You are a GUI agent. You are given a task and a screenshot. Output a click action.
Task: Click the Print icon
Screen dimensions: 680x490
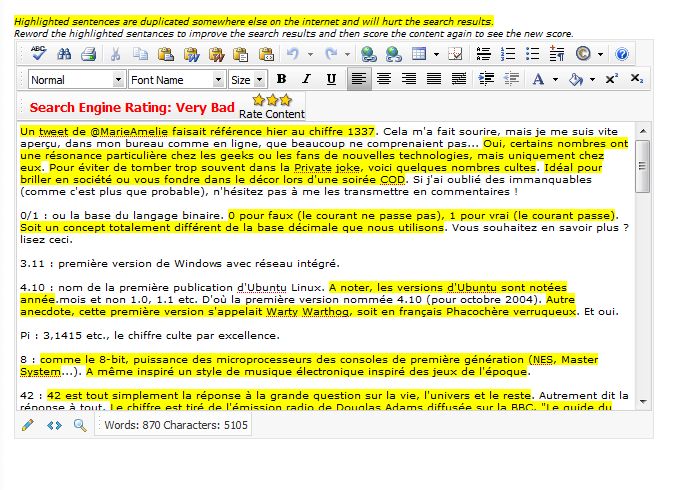pyautogui.click(x=88, y=54)
